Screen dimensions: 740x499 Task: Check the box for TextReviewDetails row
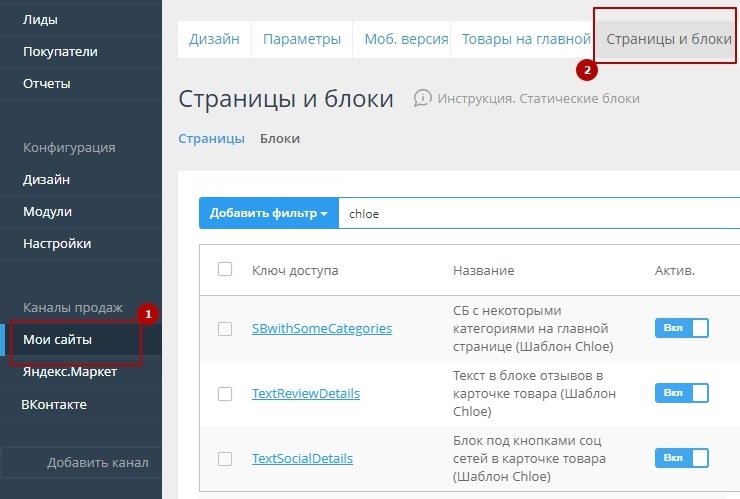pos(225,393)
